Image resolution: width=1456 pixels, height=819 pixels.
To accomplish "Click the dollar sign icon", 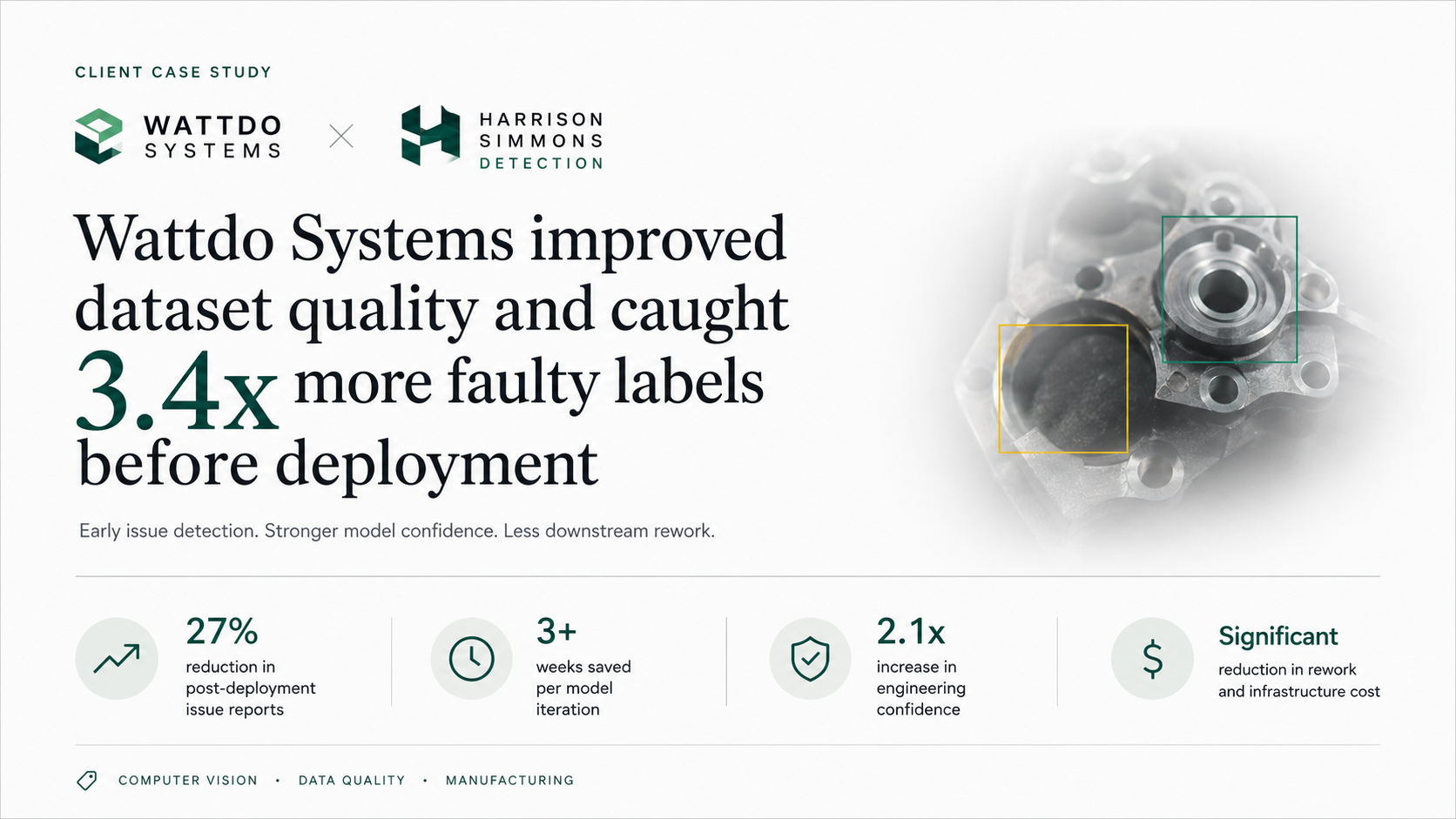I will pyautogui.click(x=1152, y=659).
